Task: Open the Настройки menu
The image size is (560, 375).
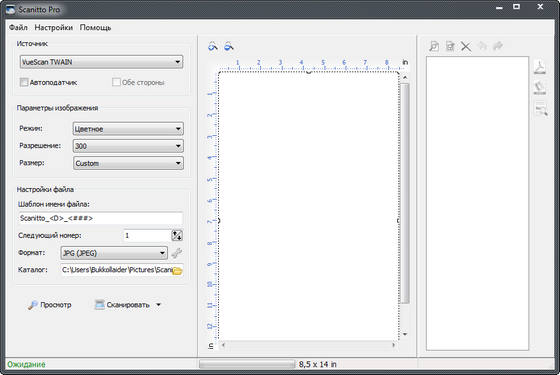Action: point(54,28)
